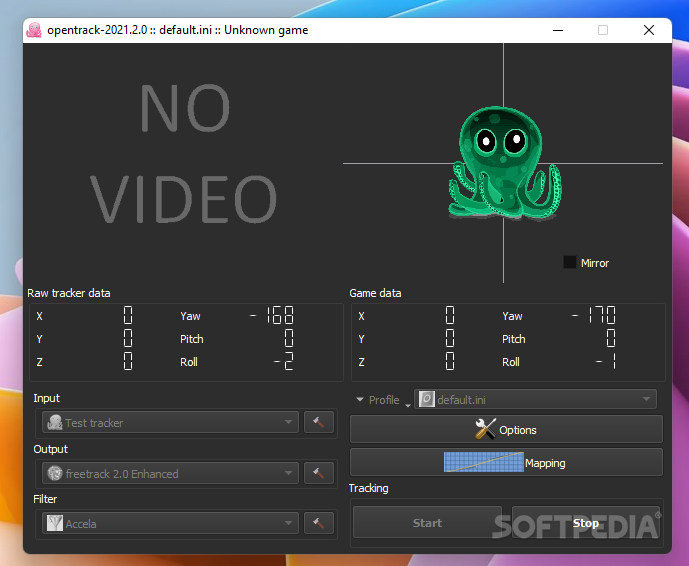The image size is (689, 566).
Task: Click the Start tracking button
Action: [x=427, y=522]
